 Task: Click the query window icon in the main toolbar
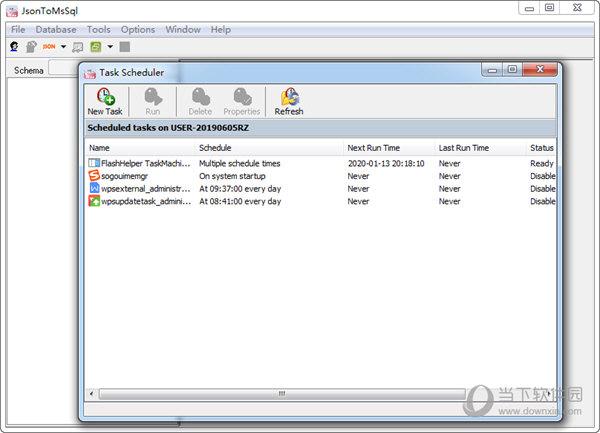point(78,47)
